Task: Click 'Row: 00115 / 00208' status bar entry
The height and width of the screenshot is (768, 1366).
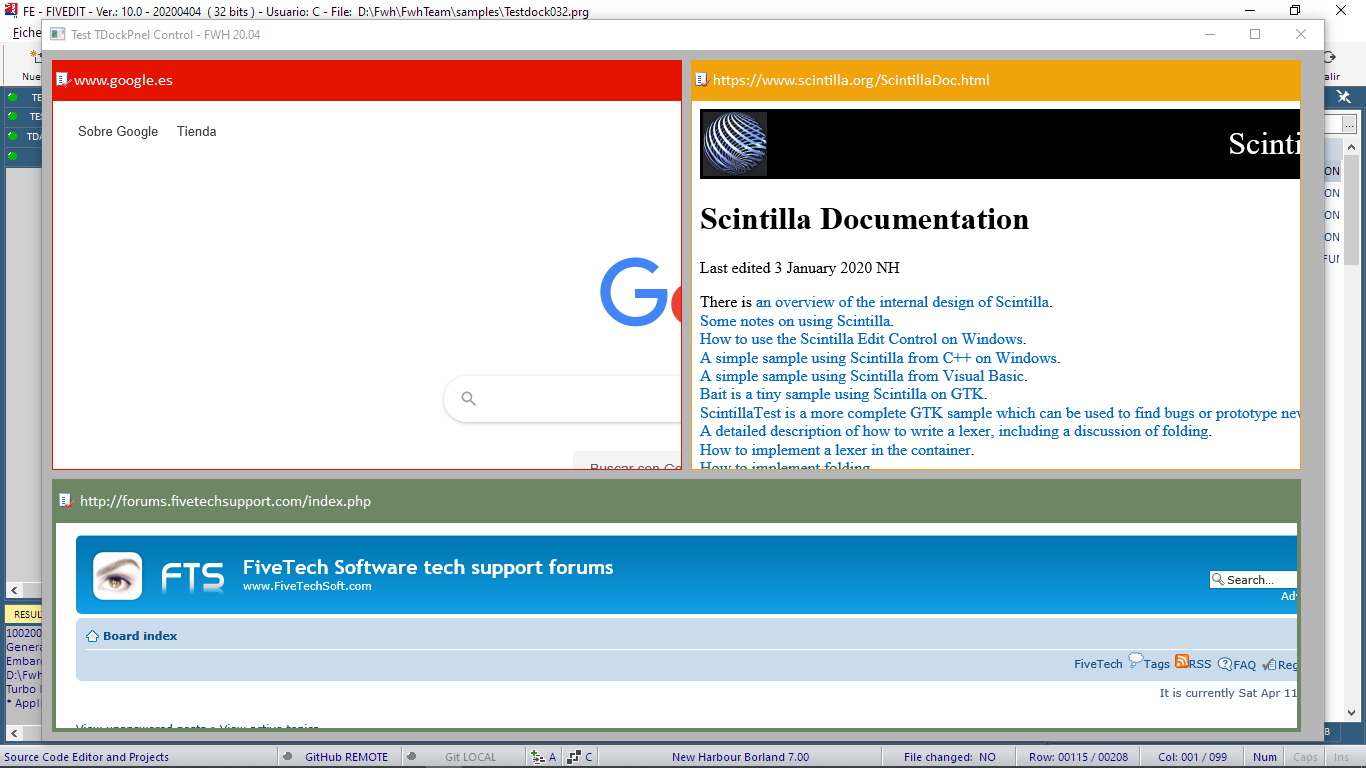Action: [1078, 757]
